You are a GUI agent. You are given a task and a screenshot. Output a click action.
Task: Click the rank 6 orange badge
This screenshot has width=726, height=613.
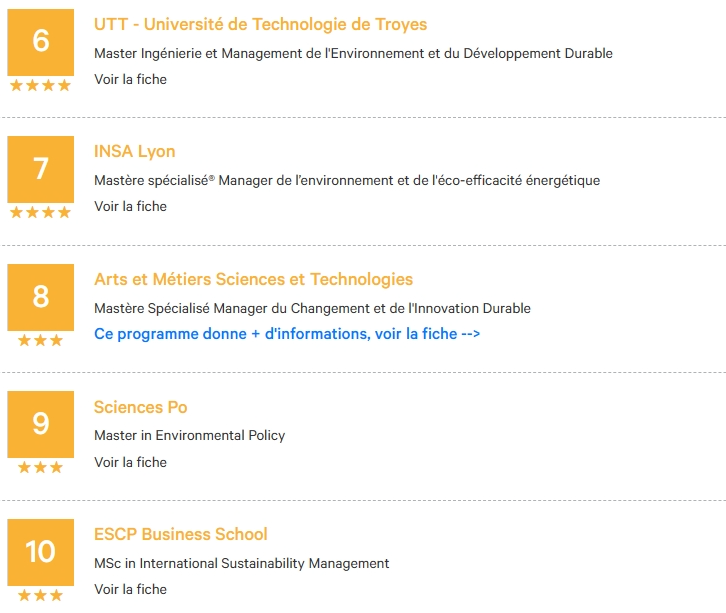(x=41, y=42)
